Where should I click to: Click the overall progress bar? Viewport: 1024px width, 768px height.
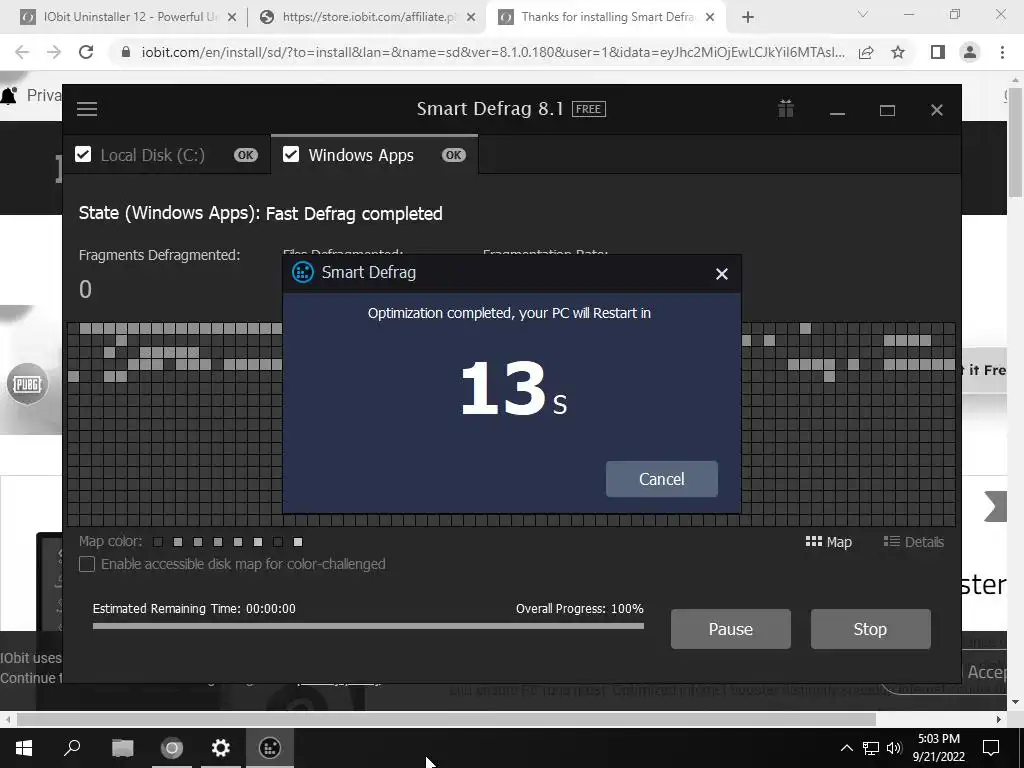click(x=368, y=626)
